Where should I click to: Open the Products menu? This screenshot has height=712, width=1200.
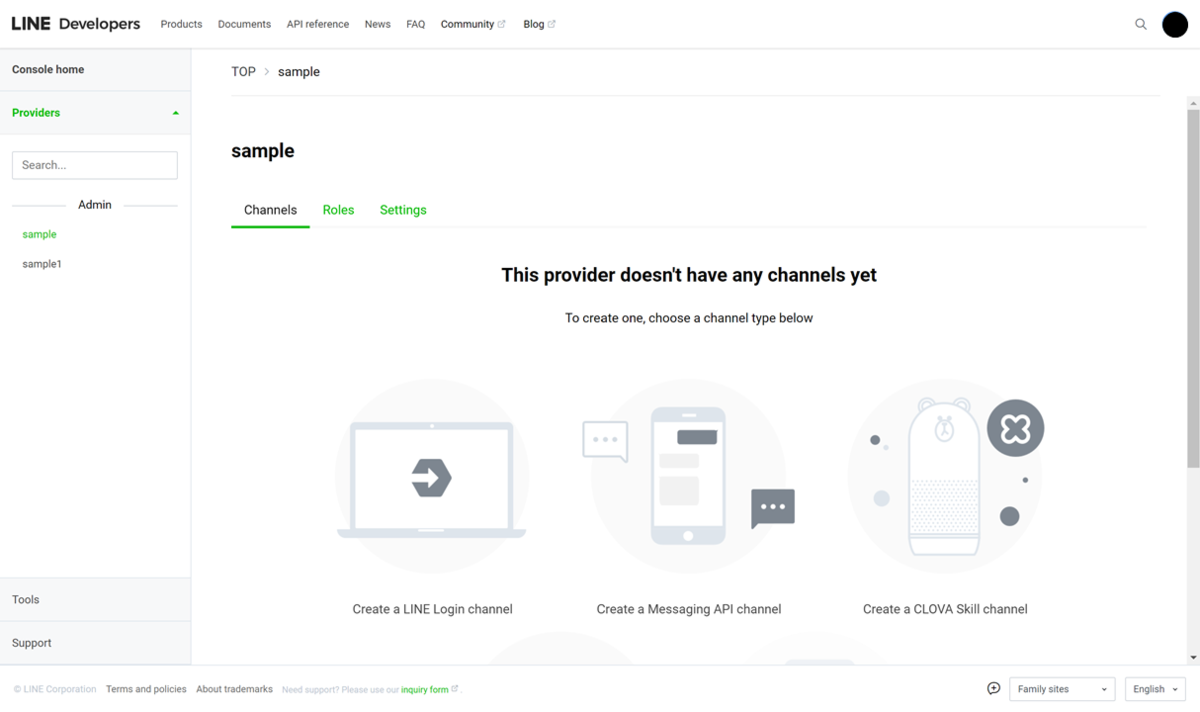click(181, 24)
